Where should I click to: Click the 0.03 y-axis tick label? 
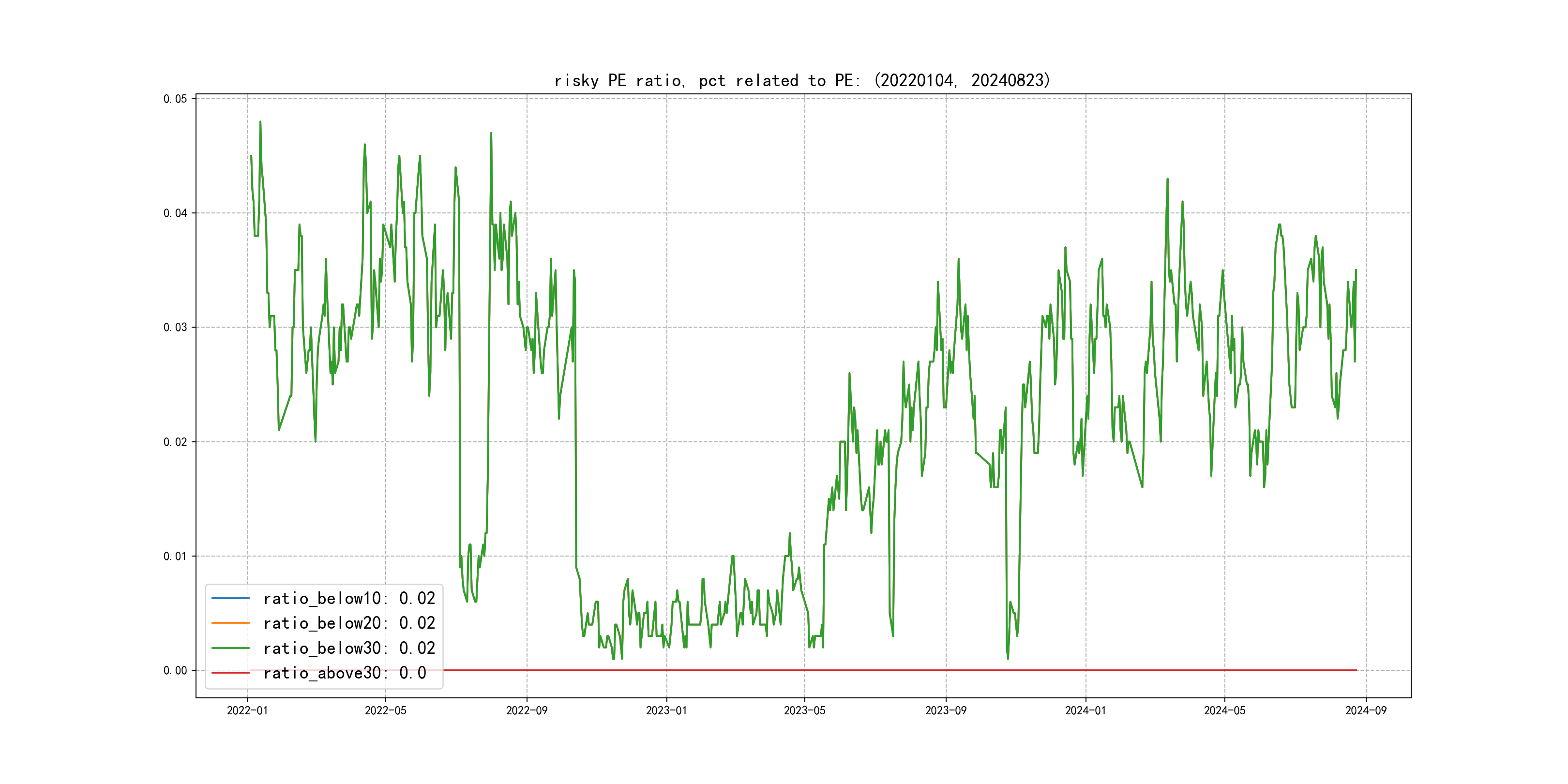pyautogui.click(x=175, y=328)
